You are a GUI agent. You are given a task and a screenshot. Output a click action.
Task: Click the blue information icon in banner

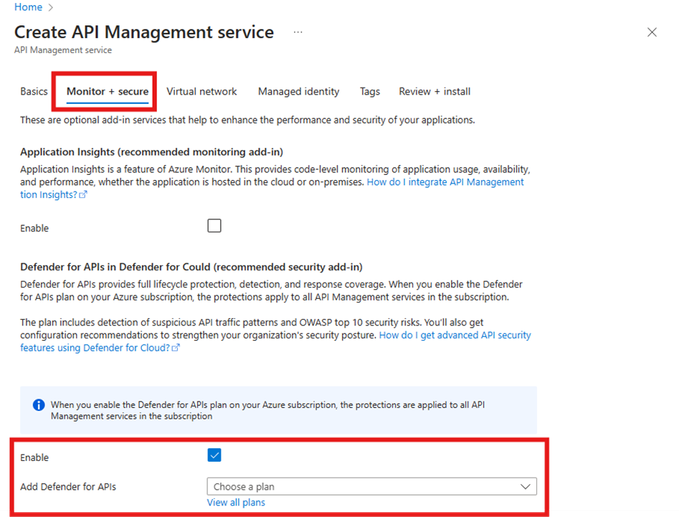(x=39, y=405)
